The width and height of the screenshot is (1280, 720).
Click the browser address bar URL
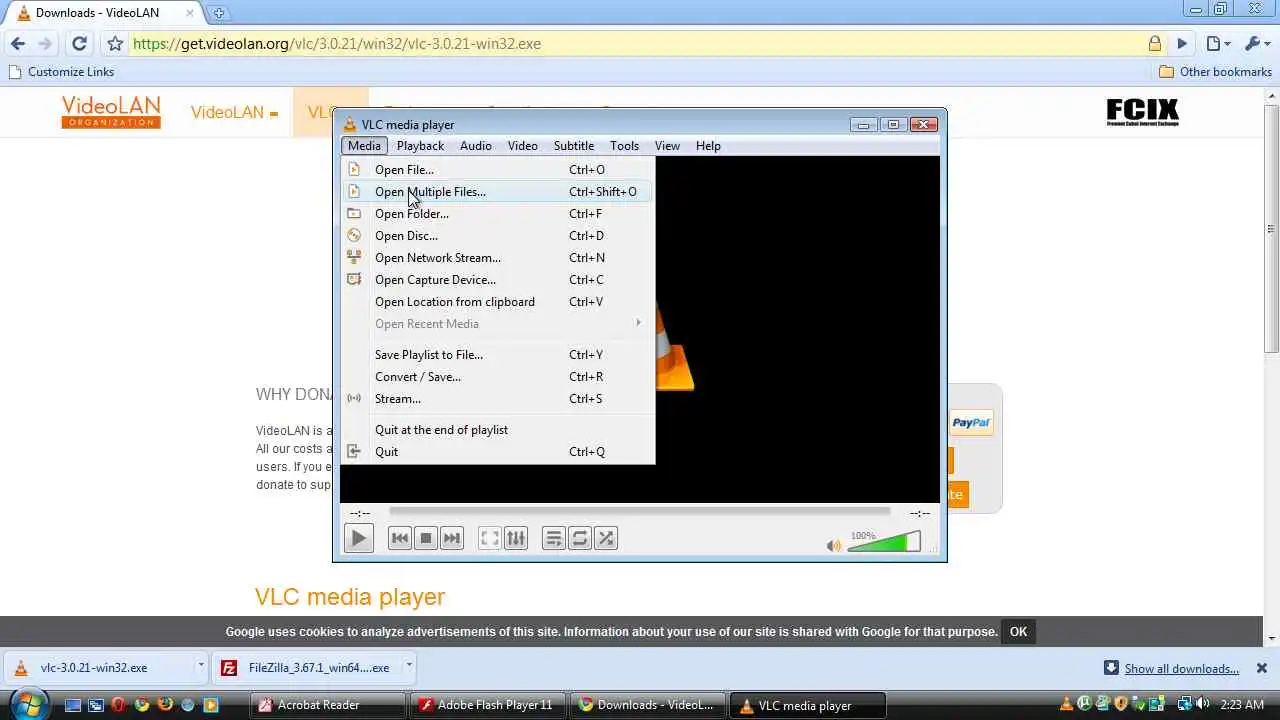(336, 44)
